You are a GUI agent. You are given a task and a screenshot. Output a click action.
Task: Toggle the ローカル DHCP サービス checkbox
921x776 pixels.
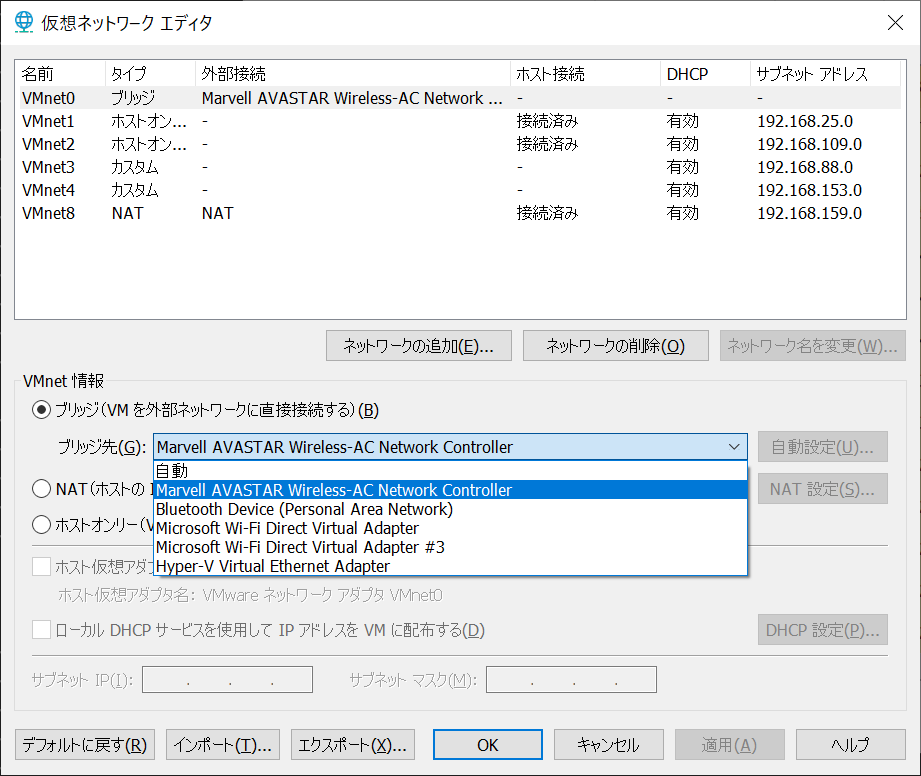pyautogui.click(x=41, y=630)
